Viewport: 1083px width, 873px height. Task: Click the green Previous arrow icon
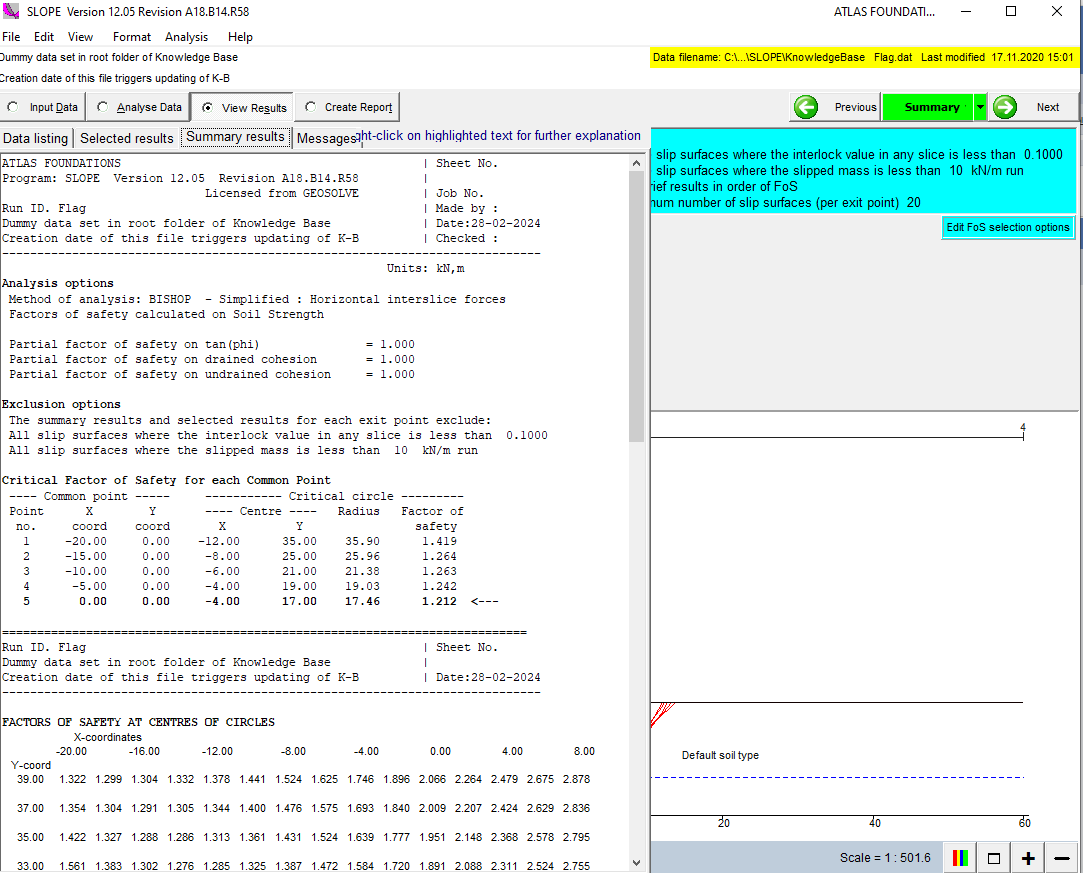tap(805, 107)
